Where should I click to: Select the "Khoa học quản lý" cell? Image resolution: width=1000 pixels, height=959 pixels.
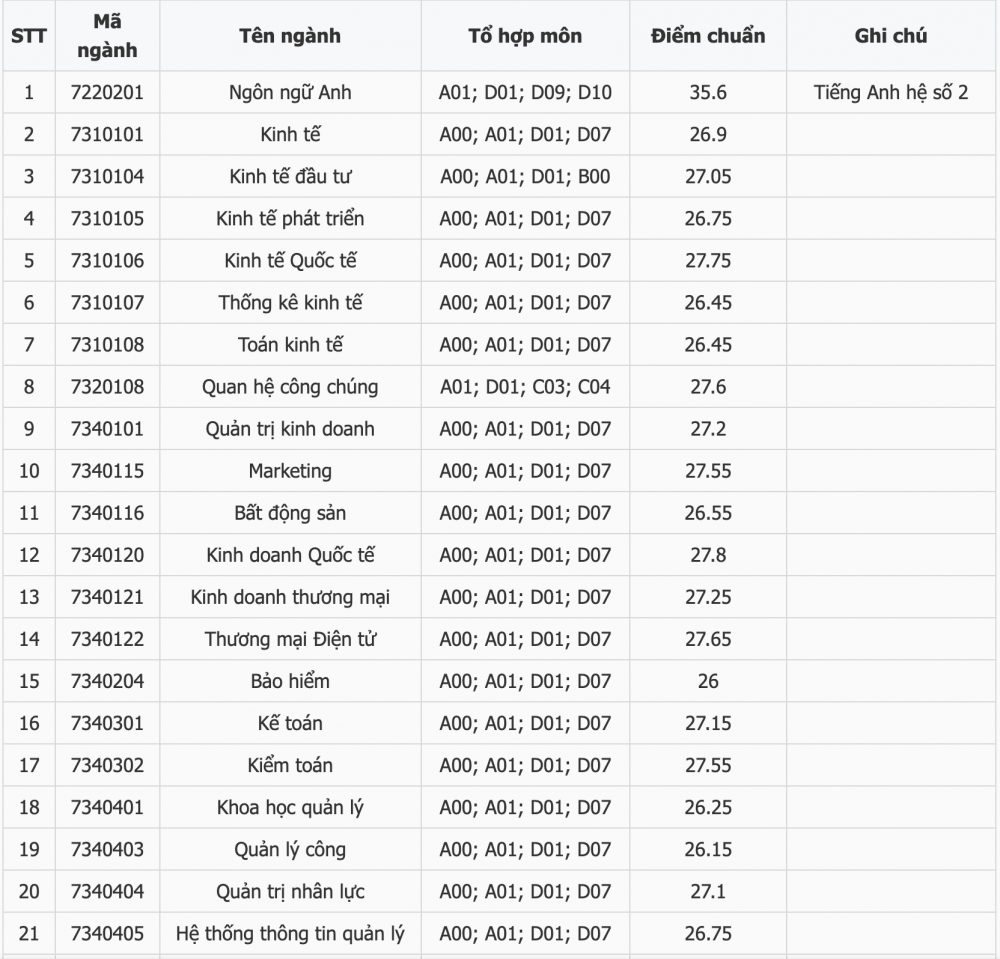[290, 808]
